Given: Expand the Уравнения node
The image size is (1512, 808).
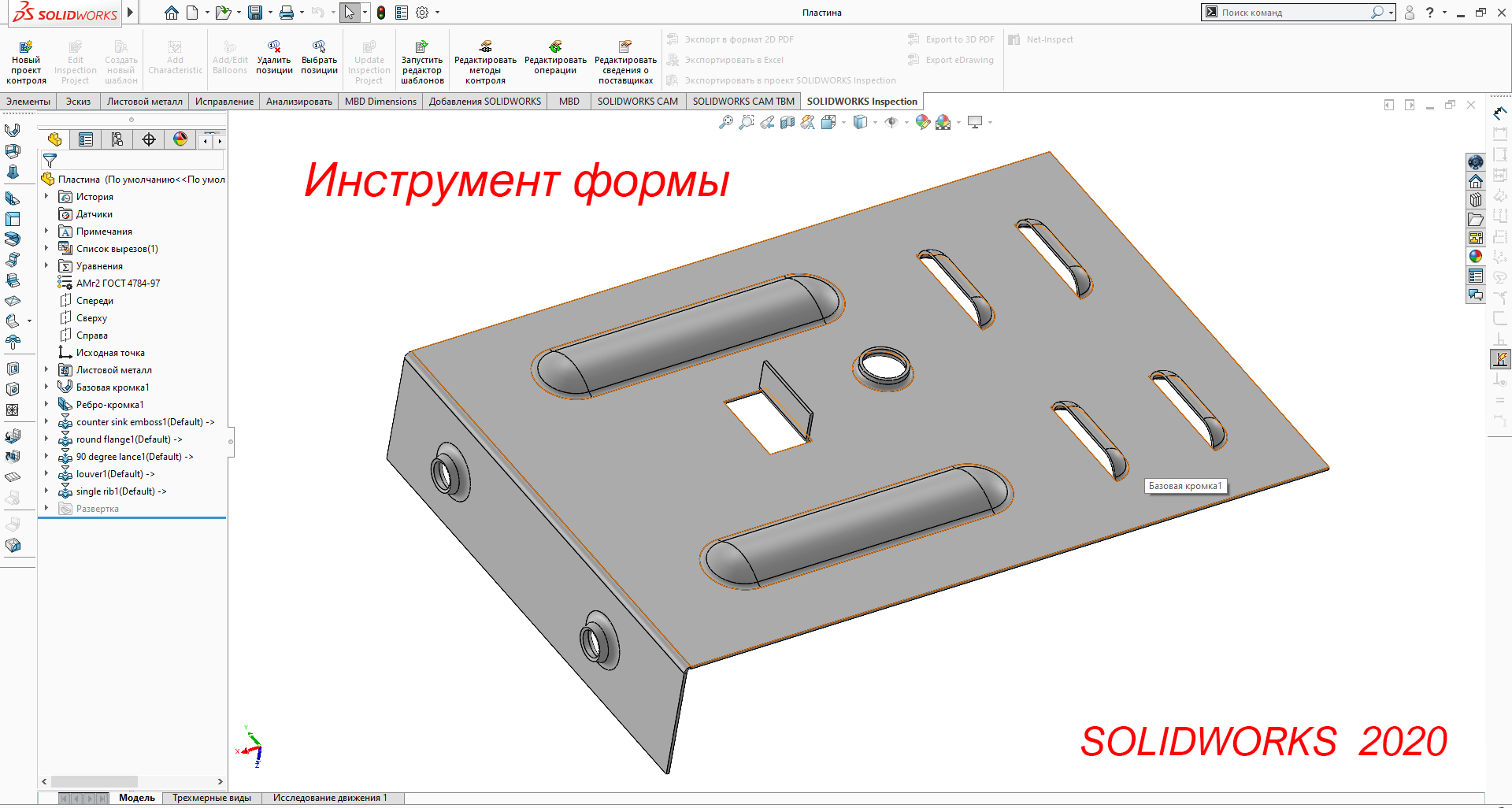Looking at the screenshot, I should click(46, 266).
